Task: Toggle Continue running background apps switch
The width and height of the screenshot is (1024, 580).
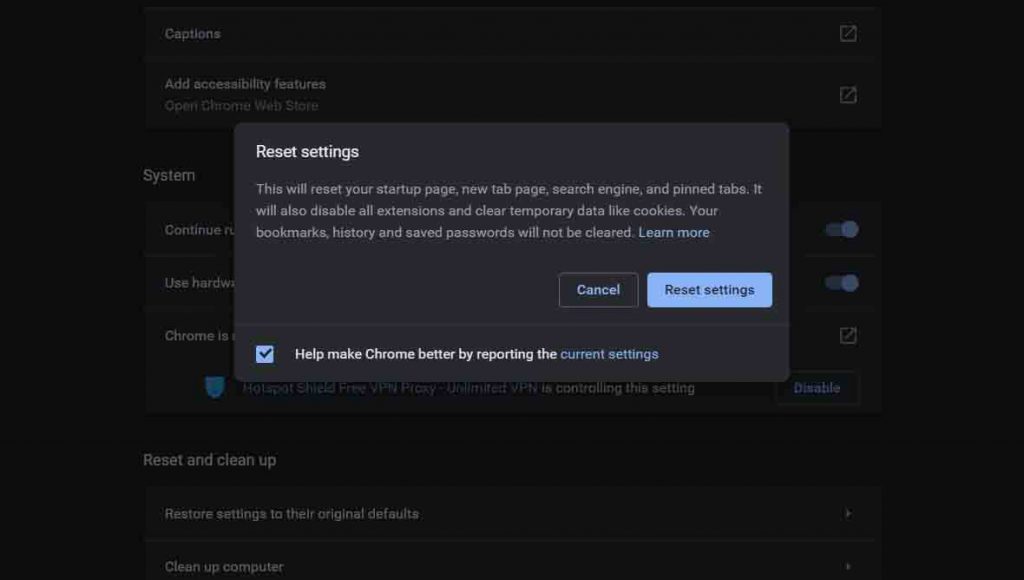Action: point(841,229)
